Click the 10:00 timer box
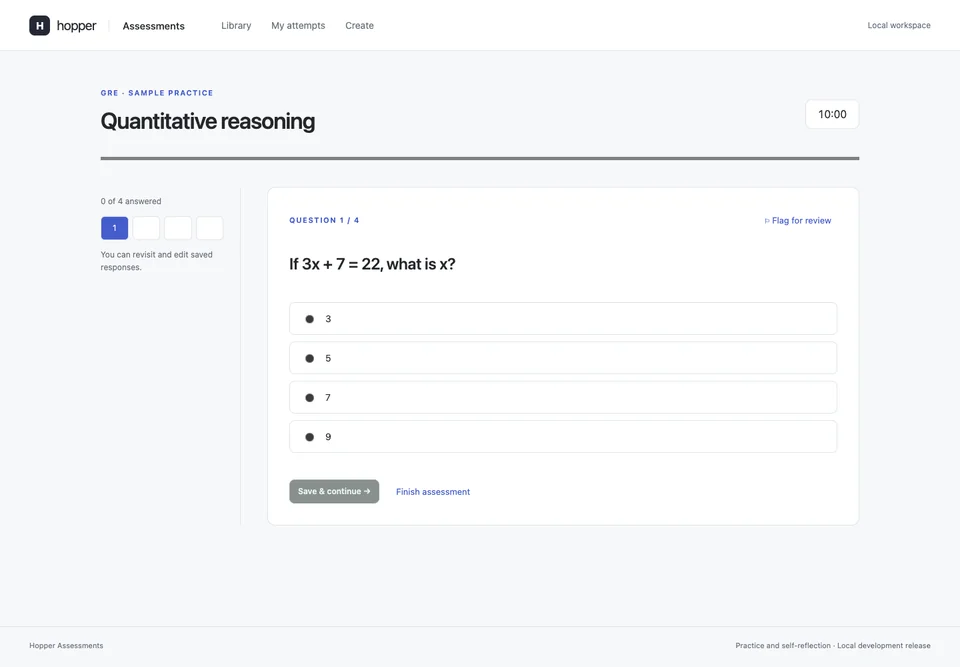This screenshot has height=667, width=960. [x=832, y=115]
